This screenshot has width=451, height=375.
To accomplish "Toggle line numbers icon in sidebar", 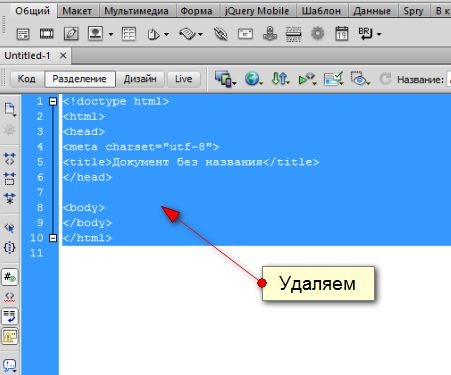I will pyautogui.click(x=9, y=277).
